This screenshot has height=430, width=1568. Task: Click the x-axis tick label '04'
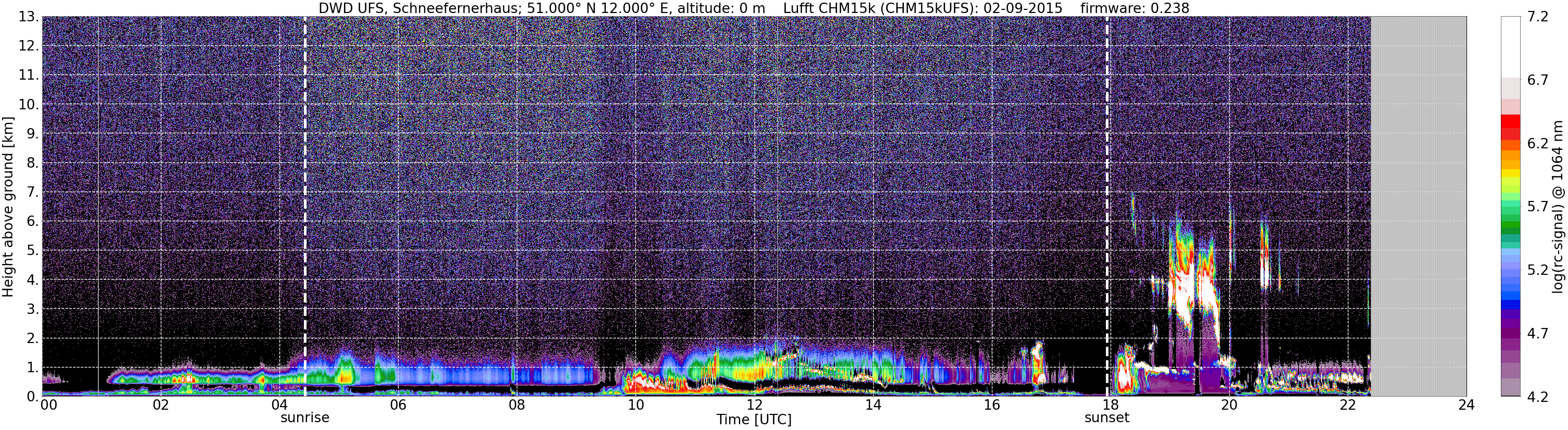pyautogui.click(x=279, y=406)
